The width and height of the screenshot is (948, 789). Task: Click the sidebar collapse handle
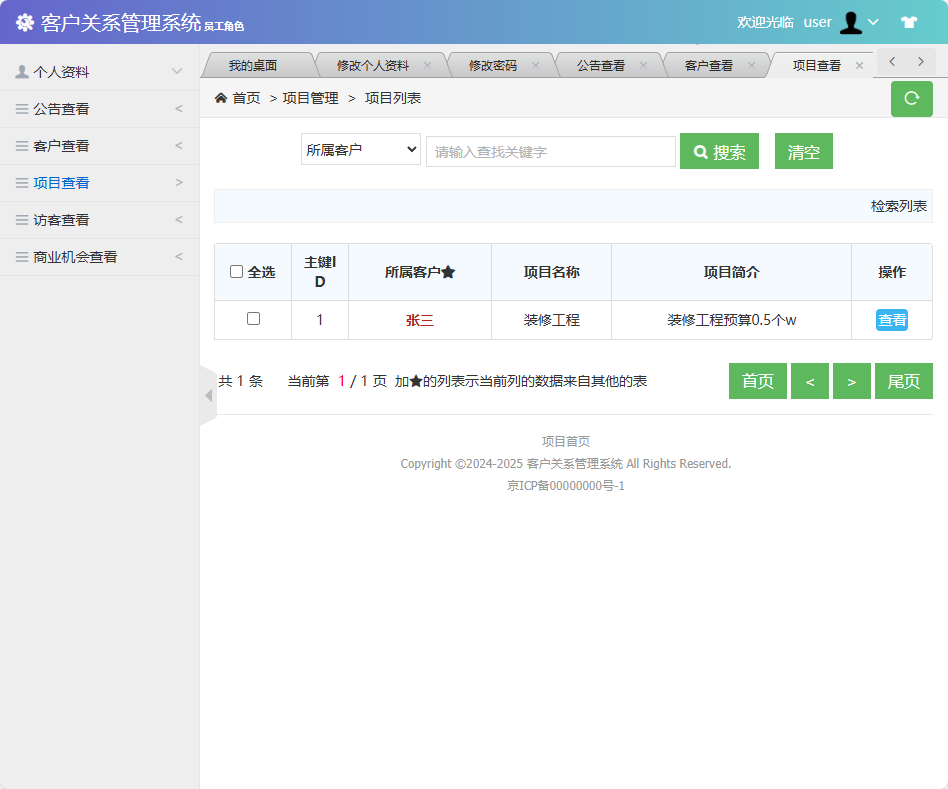[x=206, y=396]
